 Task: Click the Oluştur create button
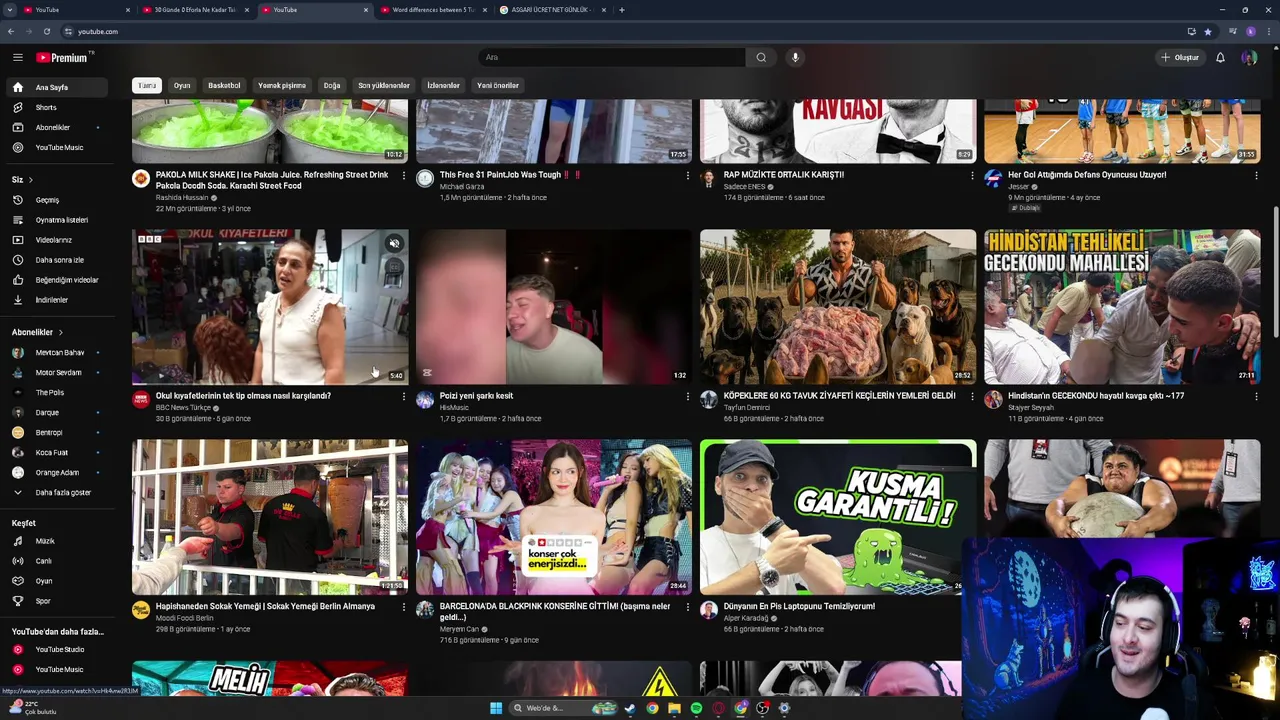coord(1180,57)
